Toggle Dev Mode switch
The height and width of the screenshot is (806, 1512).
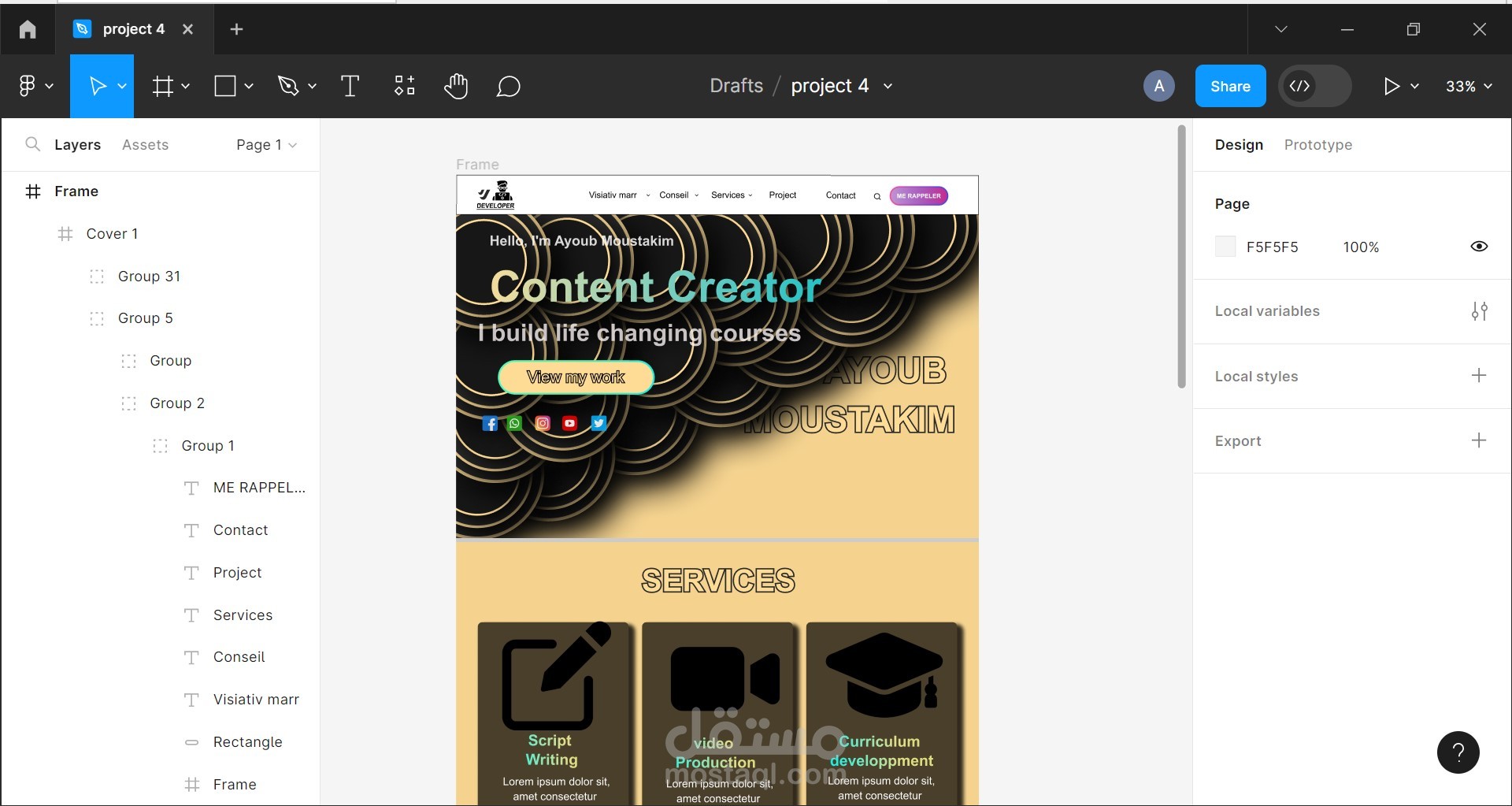click(1314, 86)
